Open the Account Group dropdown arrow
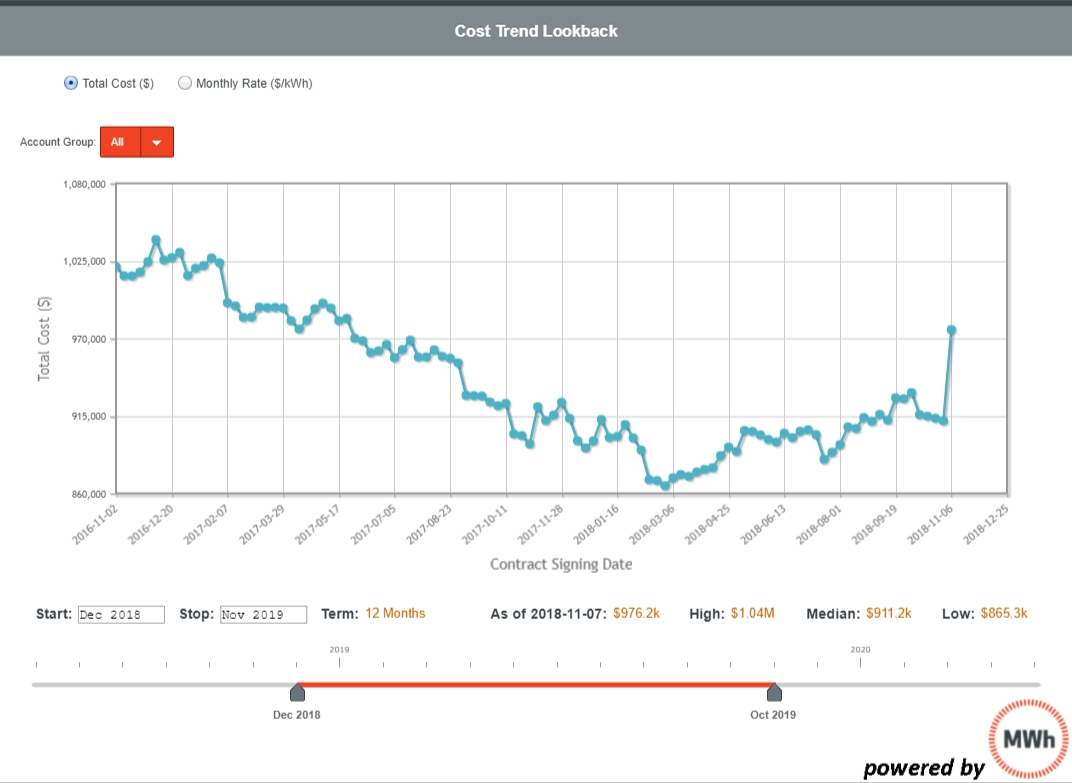 [159, 142]
